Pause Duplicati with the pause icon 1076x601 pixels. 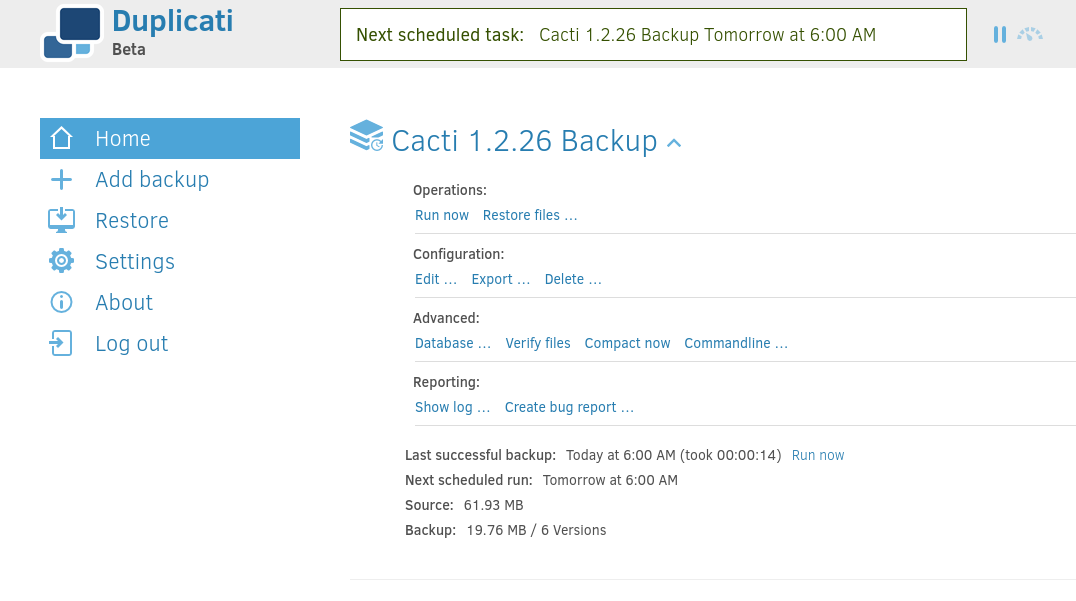coord(1000,34)
